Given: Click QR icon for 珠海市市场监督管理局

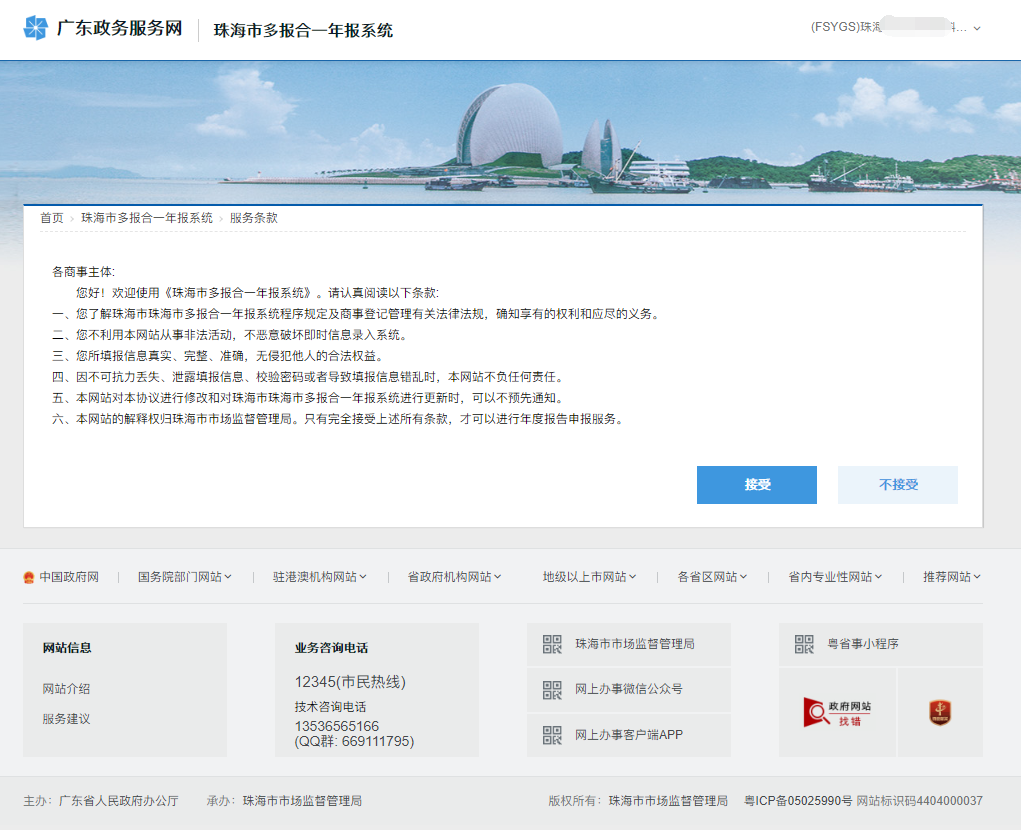Looking at the screenshot, I should point(552,644).
